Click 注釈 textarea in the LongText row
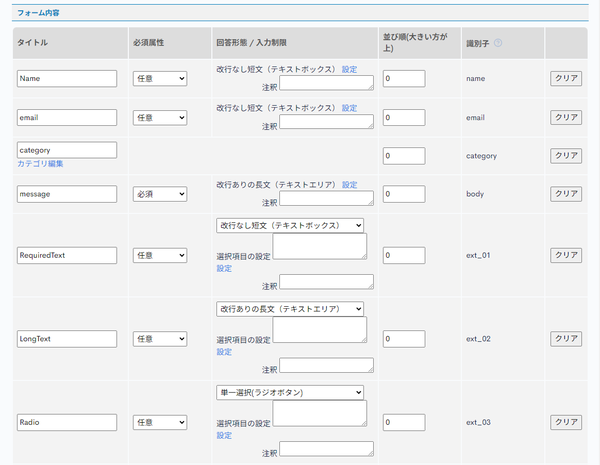 [x=326, y=365]
